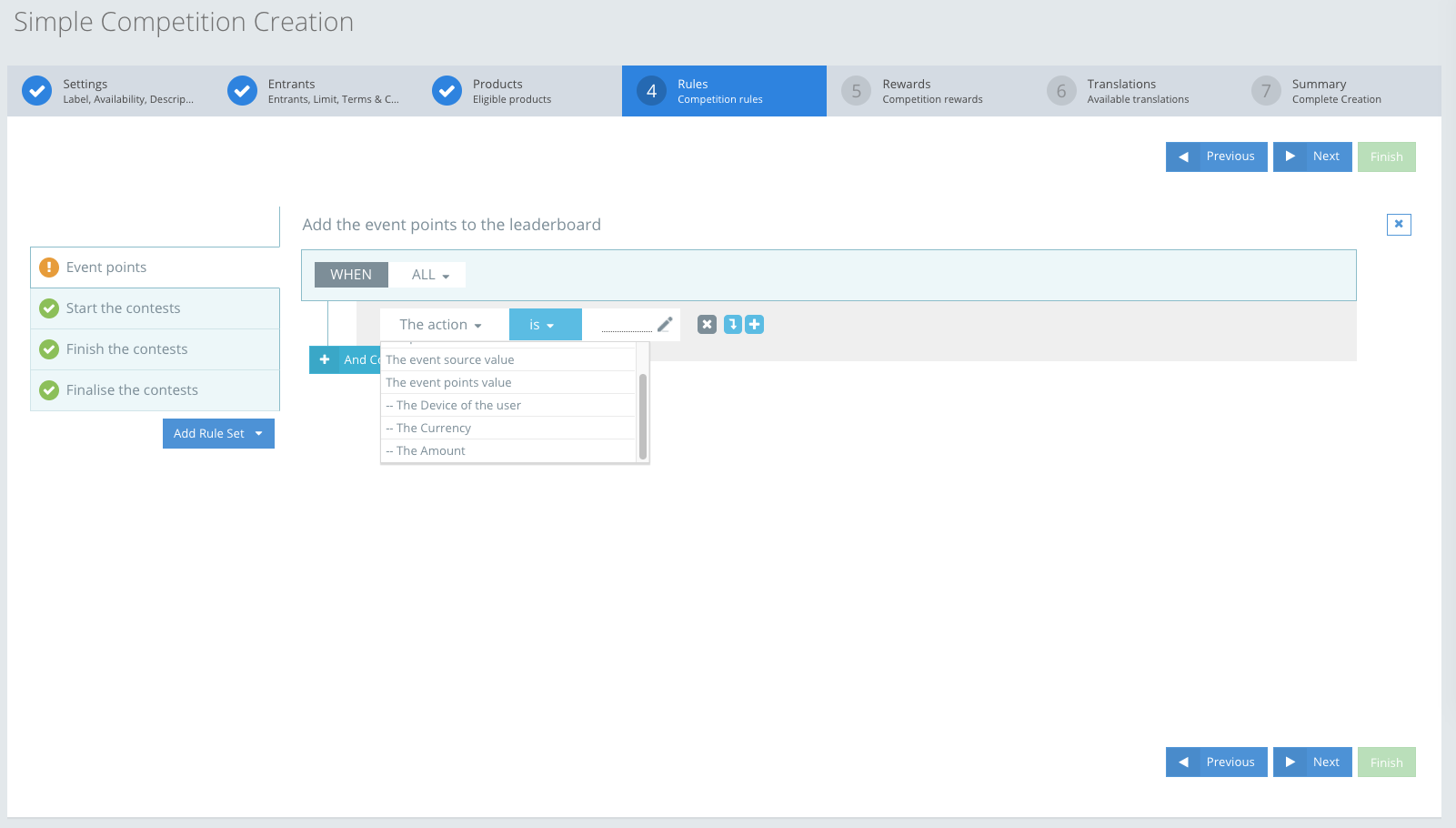Click the checkmark icon on the Settings step

(x=36, y=91)
